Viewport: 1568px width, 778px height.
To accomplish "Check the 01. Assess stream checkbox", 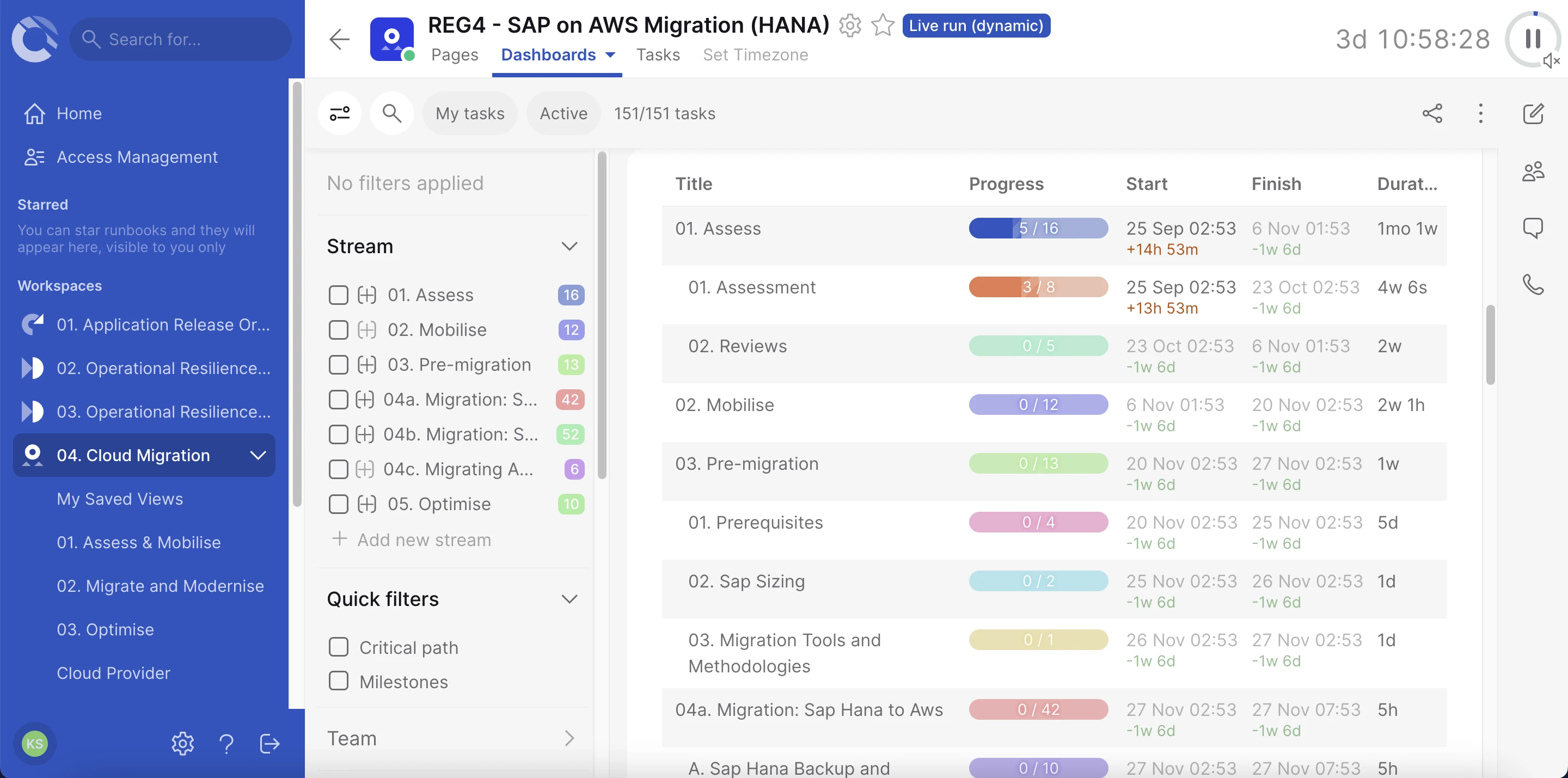I will pyautogui.click(x=339, y=295).
